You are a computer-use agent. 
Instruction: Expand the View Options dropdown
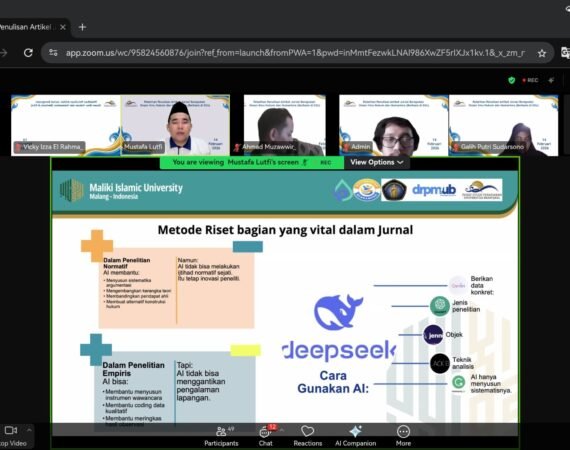pyautogui.click(x=377, y=162)
